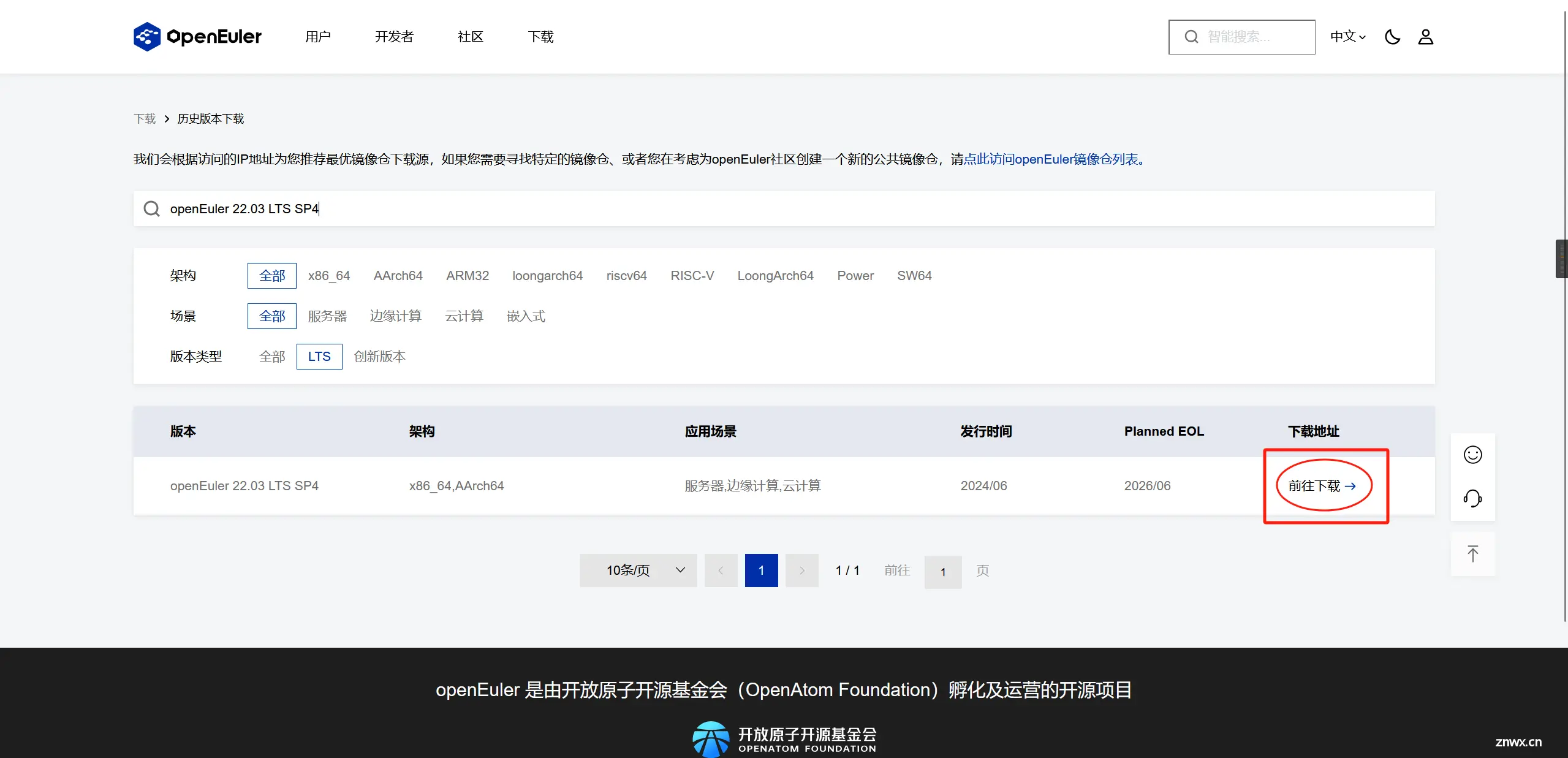Go to the previous page arrow
1568x758 pixels.
point(721,570)
